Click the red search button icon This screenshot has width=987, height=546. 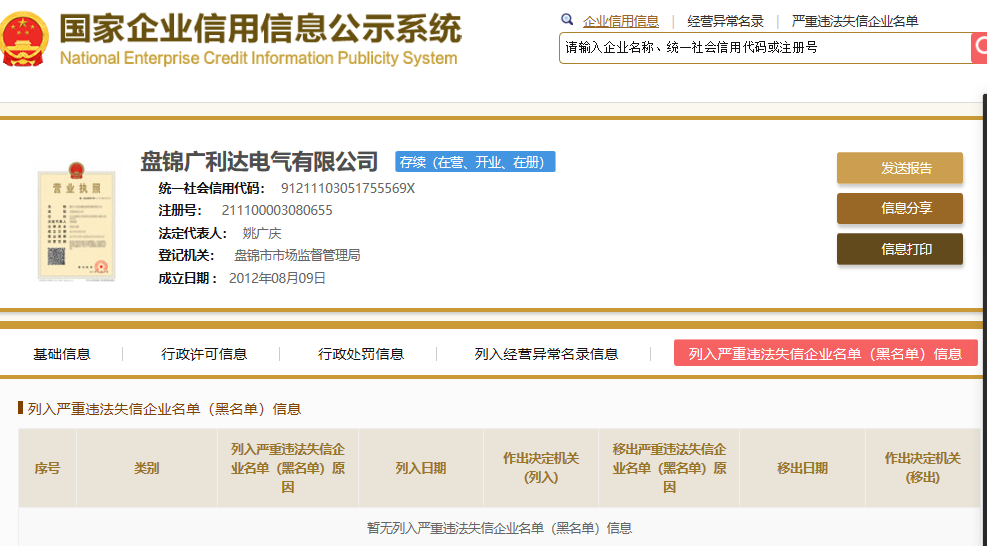click(979, 48)
